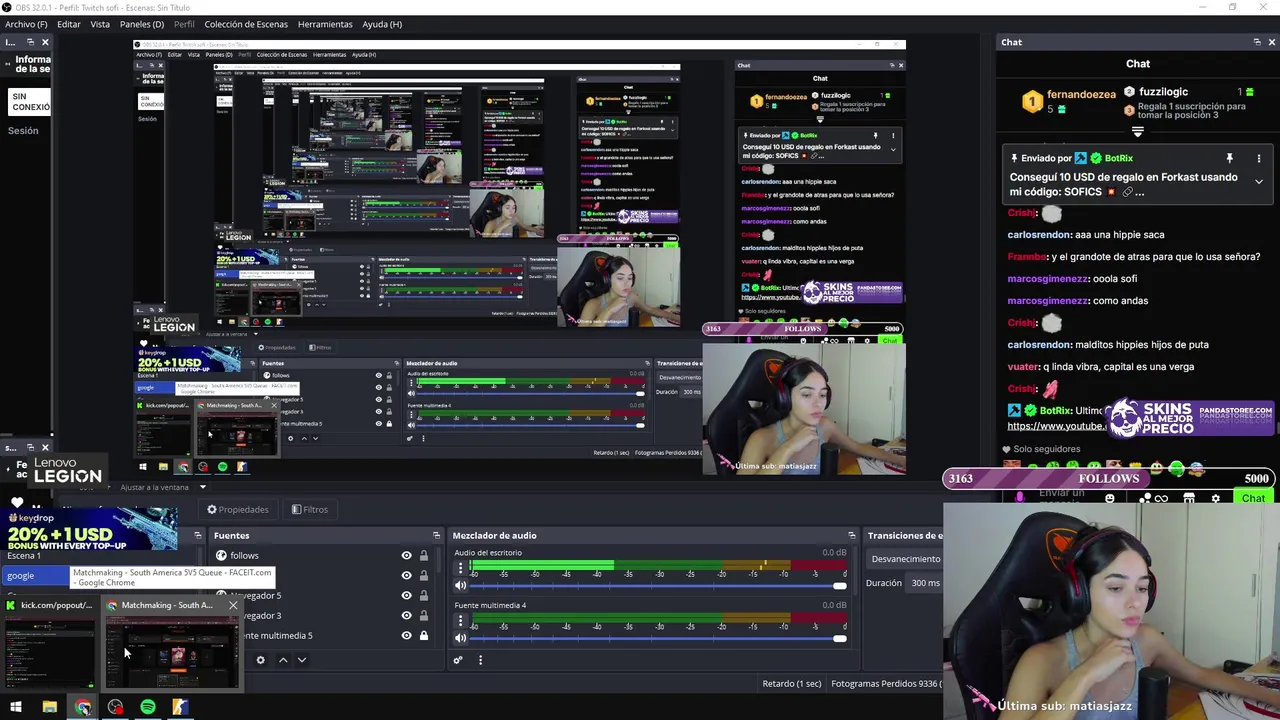Undock the top-left info dock
Viewport: 1280px width, 720px height.
coord(30,42)
